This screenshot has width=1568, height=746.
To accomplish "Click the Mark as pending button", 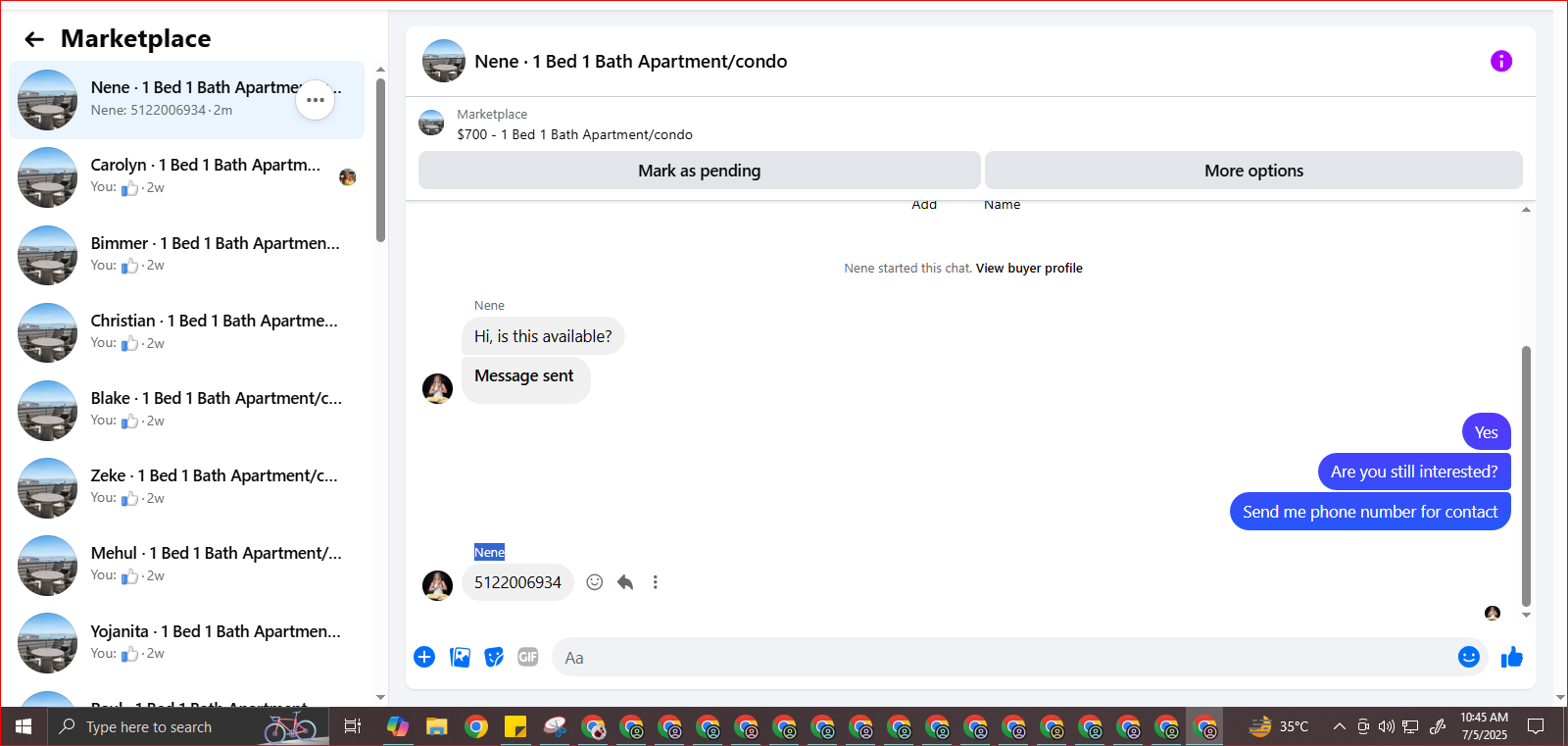I will coord(699,171).
